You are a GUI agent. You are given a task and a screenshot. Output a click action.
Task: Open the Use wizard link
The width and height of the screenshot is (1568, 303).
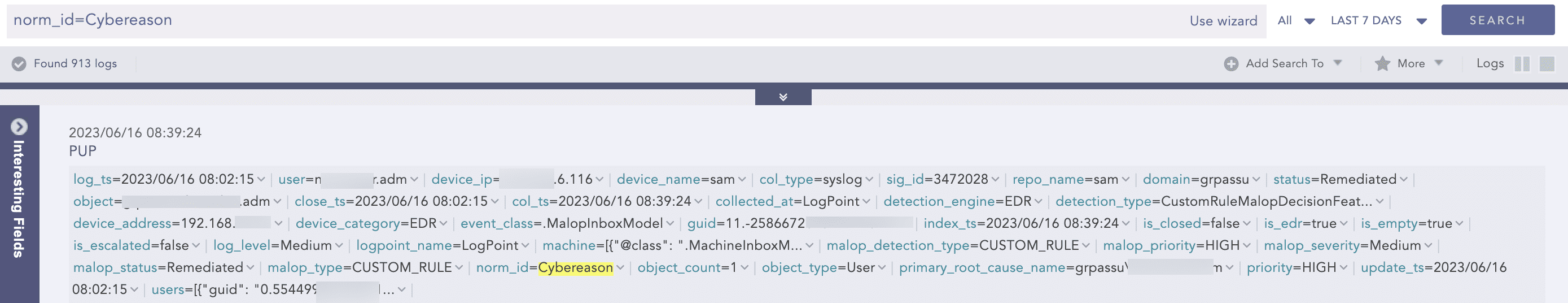coord(1223,21)
